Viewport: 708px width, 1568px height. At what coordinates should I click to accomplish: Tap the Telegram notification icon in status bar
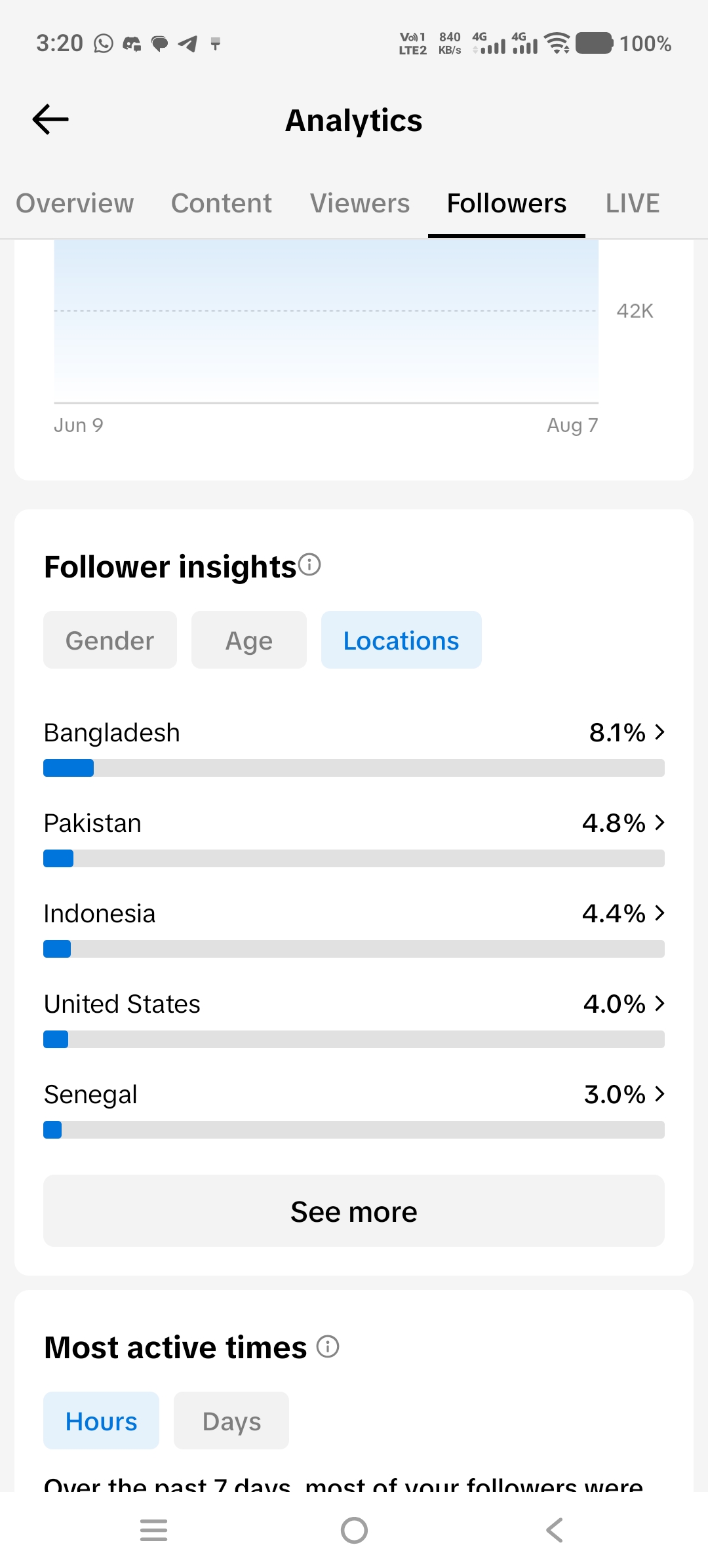187,44
